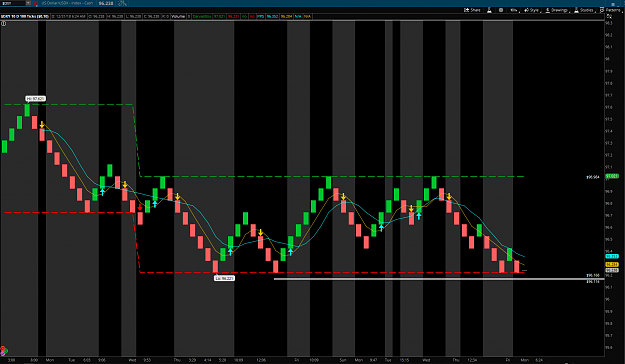The image size is (625, 364).
Task: Click the 12:34 label on time axis
Action: coord(472,360)
